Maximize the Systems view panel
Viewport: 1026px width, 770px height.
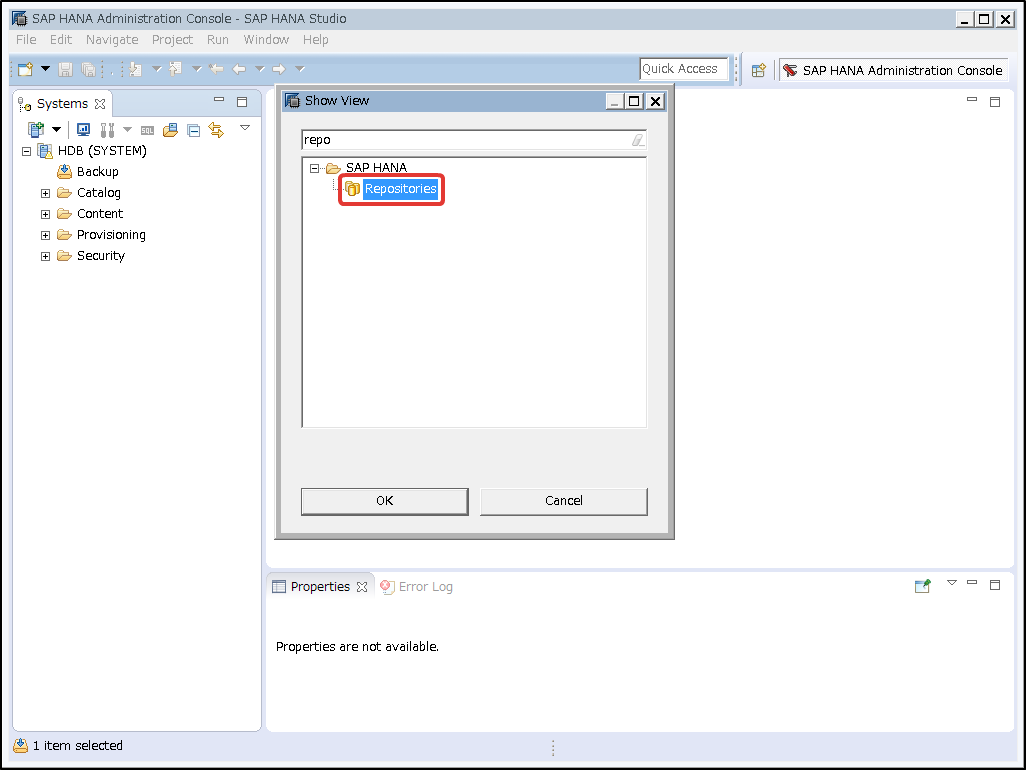[x=242, y=101]
